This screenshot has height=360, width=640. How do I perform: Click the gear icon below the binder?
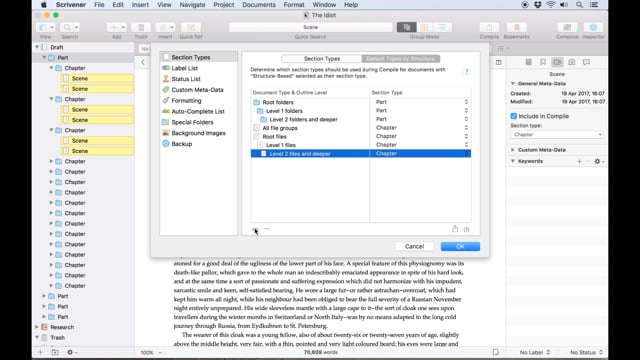[x=72, y=352]
